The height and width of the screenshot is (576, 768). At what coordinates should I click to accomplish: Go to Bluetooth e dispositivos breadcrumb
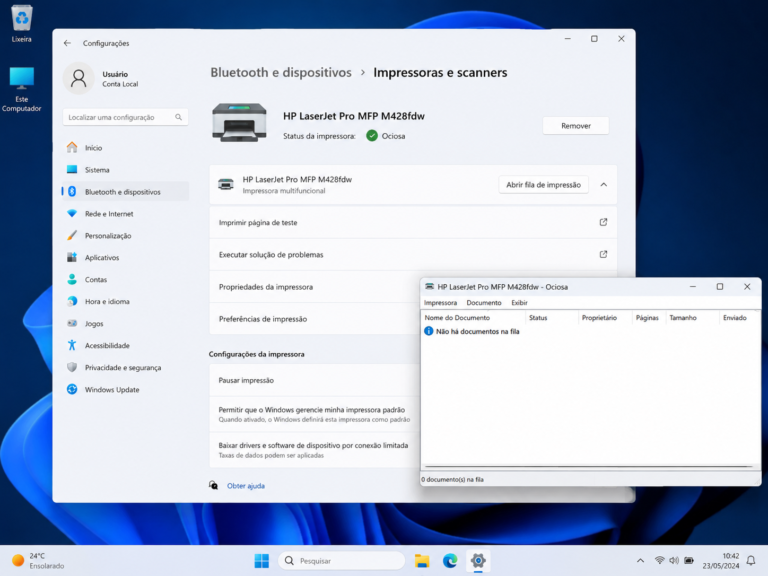click(x=281, y=72)
